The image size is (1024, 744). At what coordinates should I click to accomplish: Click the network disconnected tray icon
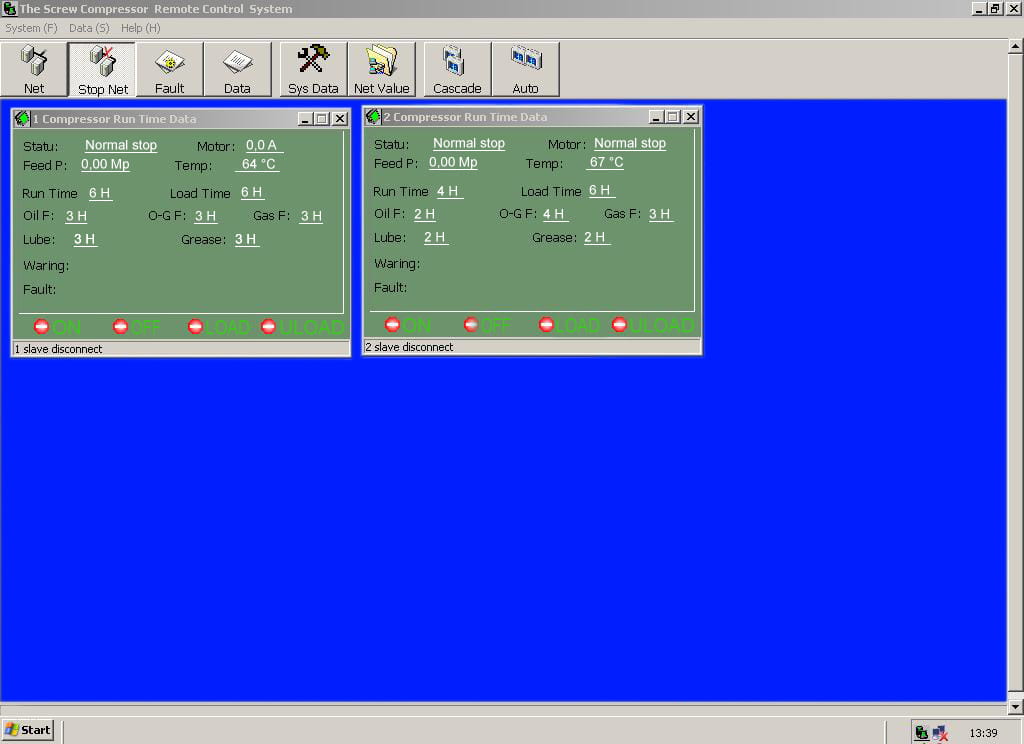[940, 733]
